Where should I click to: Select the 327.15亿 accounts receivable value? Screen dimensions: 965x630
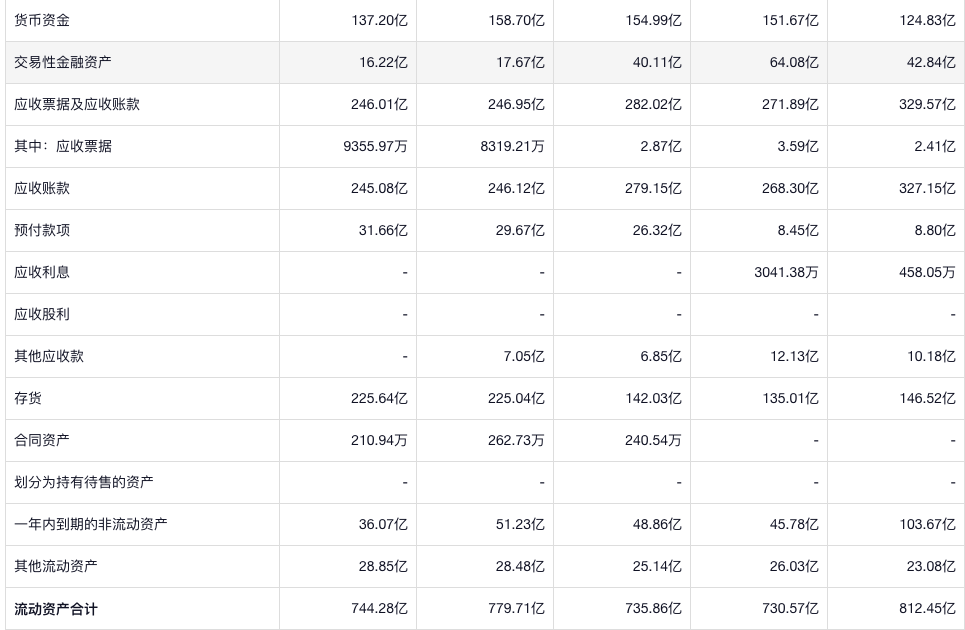point(927,188)
